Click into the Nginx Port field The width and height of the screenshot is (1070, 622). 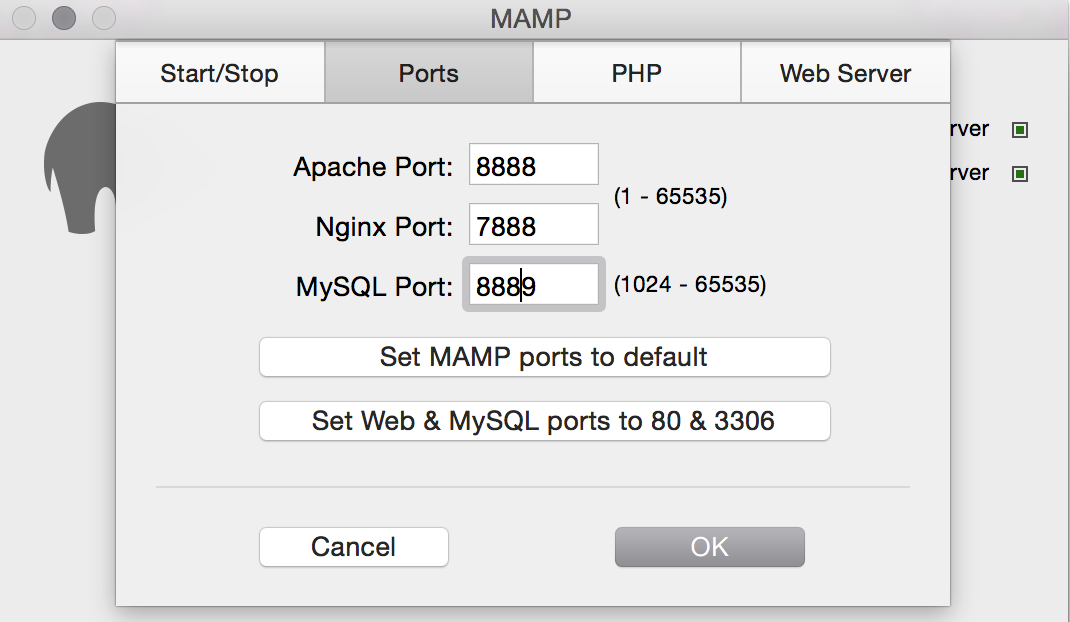(x=533, y=225)
